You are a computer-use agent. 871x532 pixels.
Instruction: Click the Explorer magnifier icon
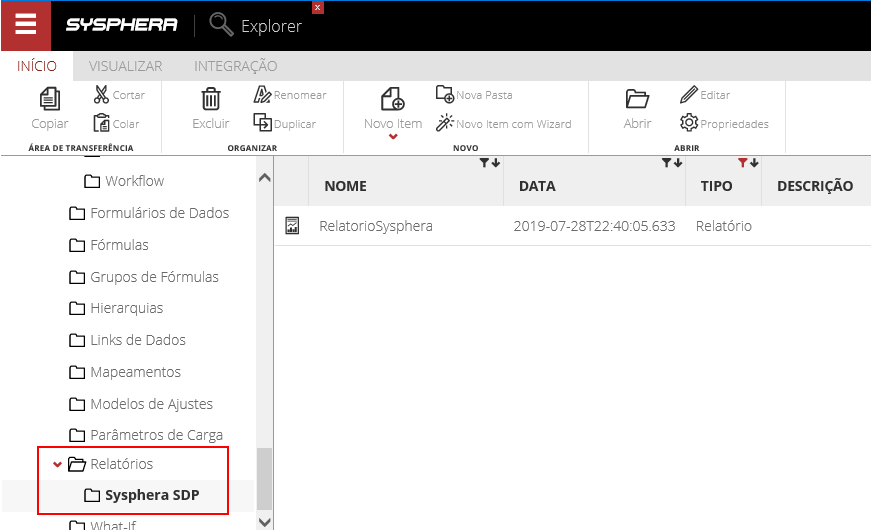click(221, 25)
